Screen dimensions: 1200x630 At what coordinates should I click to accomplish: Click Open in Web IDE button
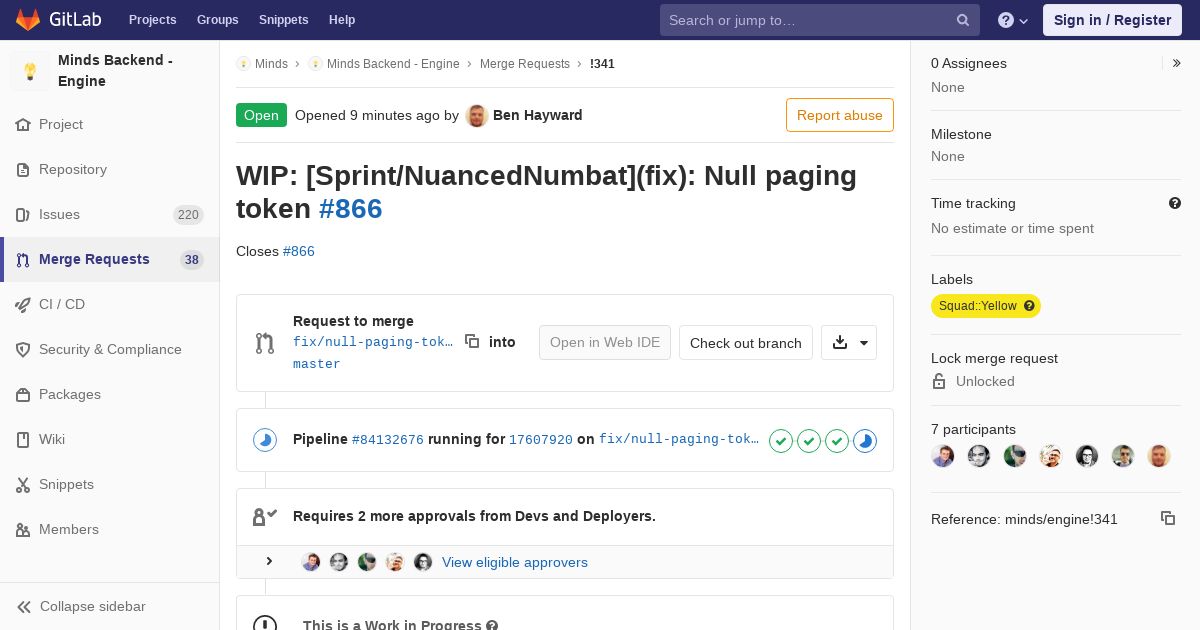[x=605, y=342]
